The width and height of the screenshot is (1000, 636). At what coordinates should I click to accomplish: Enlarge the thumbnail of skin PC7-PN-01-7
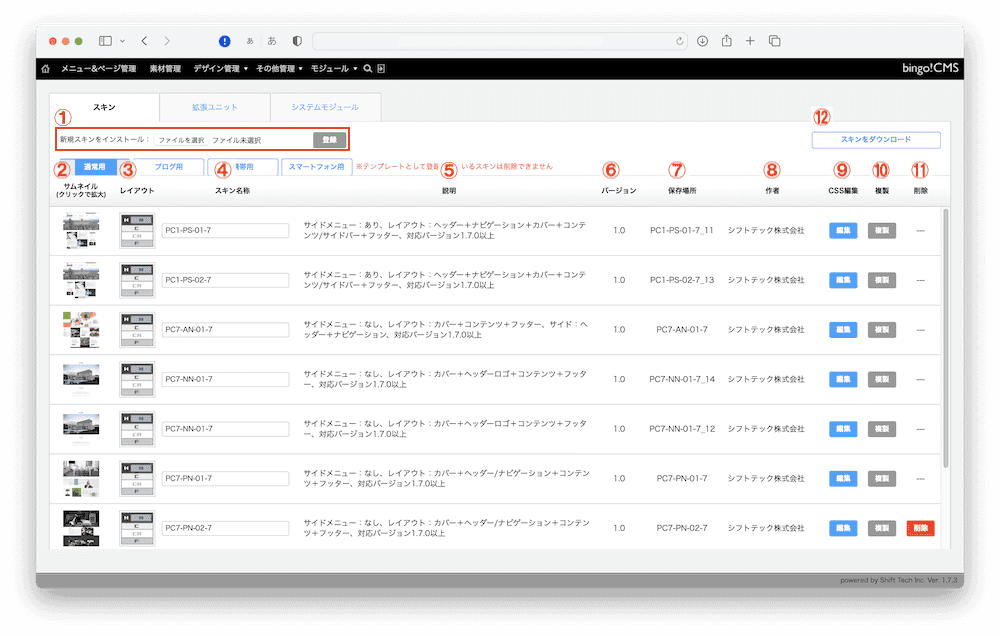coord(81,478)
